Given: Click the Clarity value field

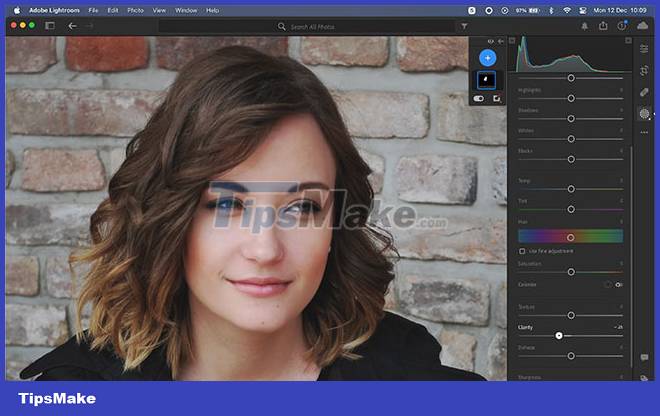Looking at the screenshot, I should [x=618, y=327].
